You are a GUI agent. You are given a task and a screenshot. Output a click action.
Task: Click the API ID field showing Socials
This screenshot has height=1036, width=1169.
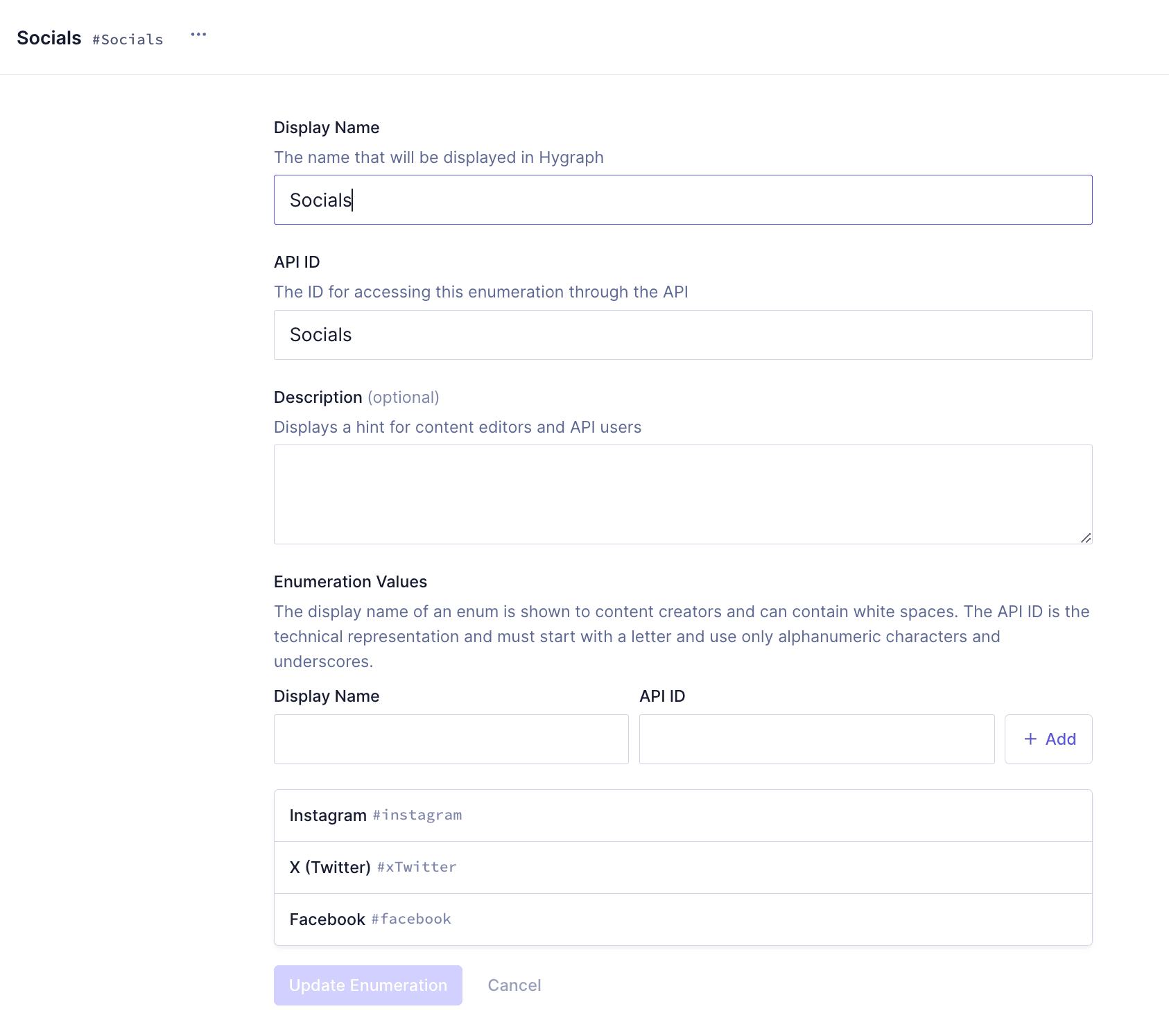pyautogui.click(x=682, y=335)
